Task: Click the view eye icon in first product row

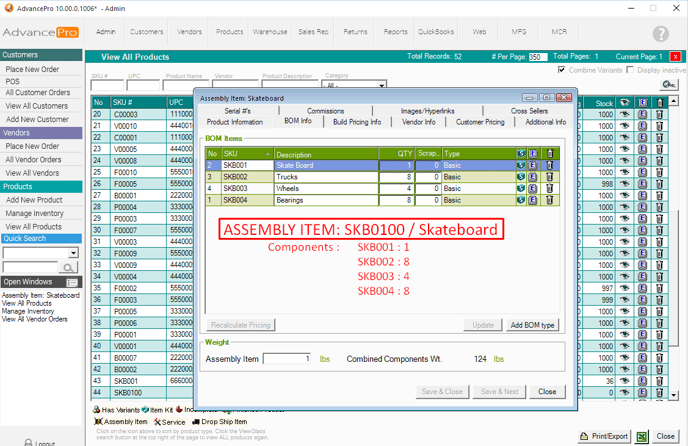Action: [x=625, y=114]
